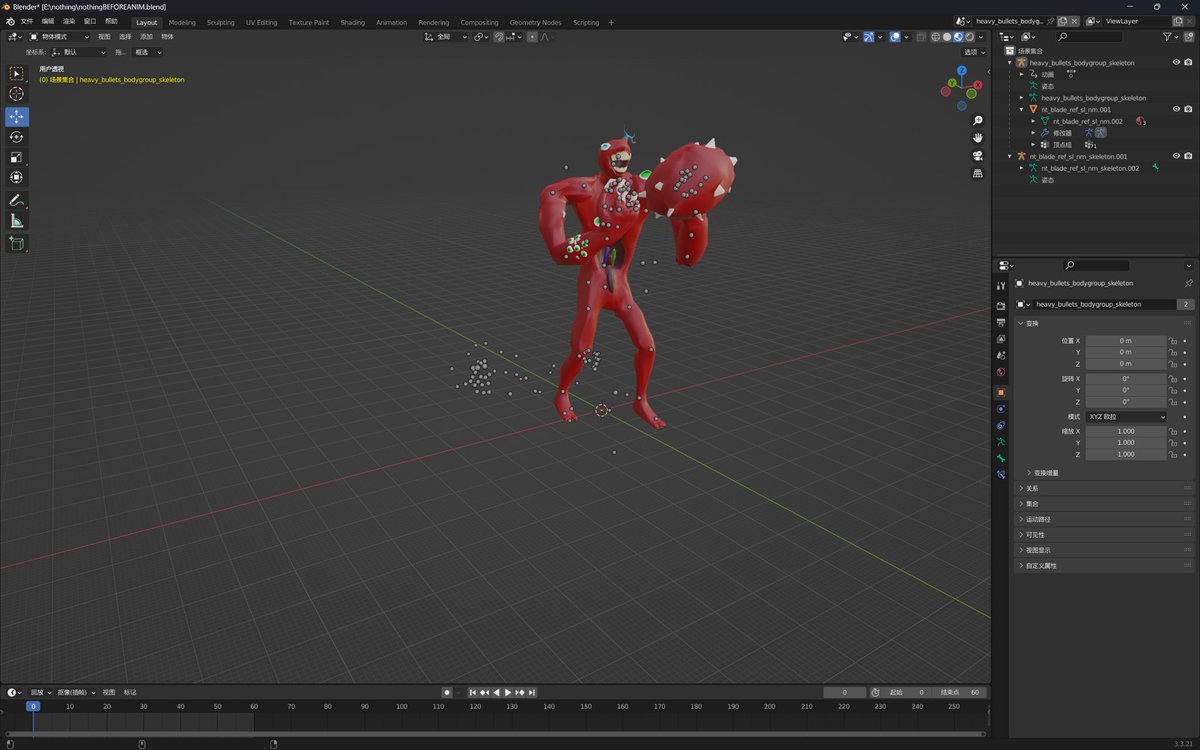Toggle lock on Location X
The height and width of the screenshot is (750, 1200).
coord(1172,341)
